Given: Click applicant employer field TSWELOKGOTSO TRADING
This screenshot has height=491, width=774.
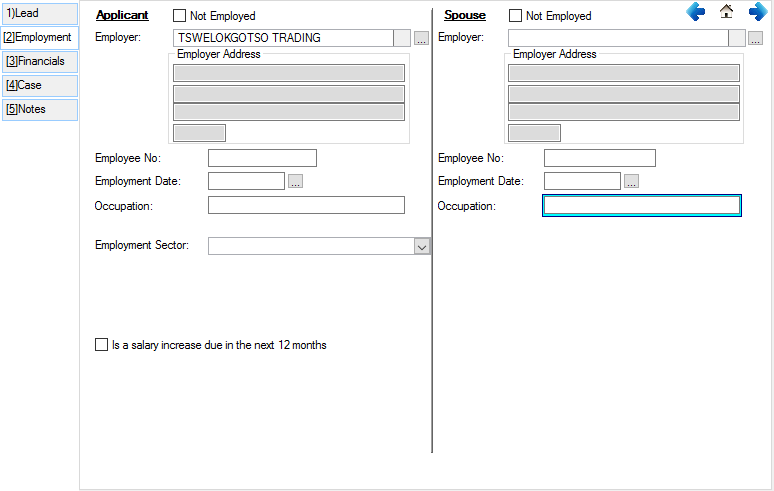Looking at the screenshot, I should (x=282, y=38).
